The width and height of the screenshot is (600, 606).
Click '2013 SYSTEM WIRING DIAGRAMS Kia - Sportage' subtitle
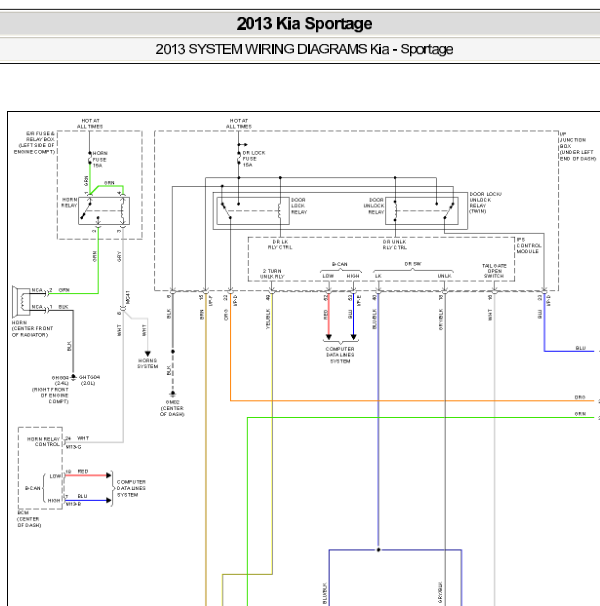(x=304, y=49)
